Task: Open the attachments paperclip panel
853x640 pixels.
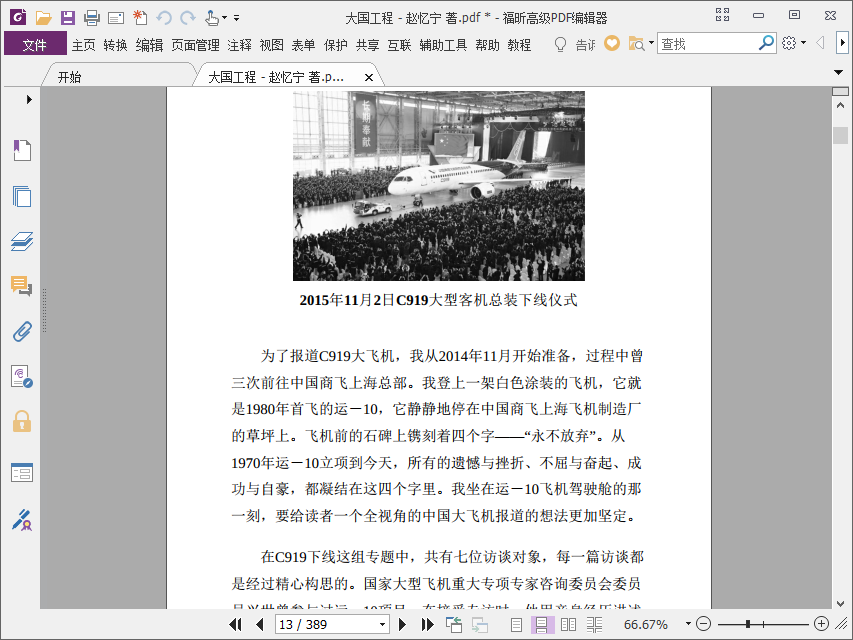Action: coord(22,331)
